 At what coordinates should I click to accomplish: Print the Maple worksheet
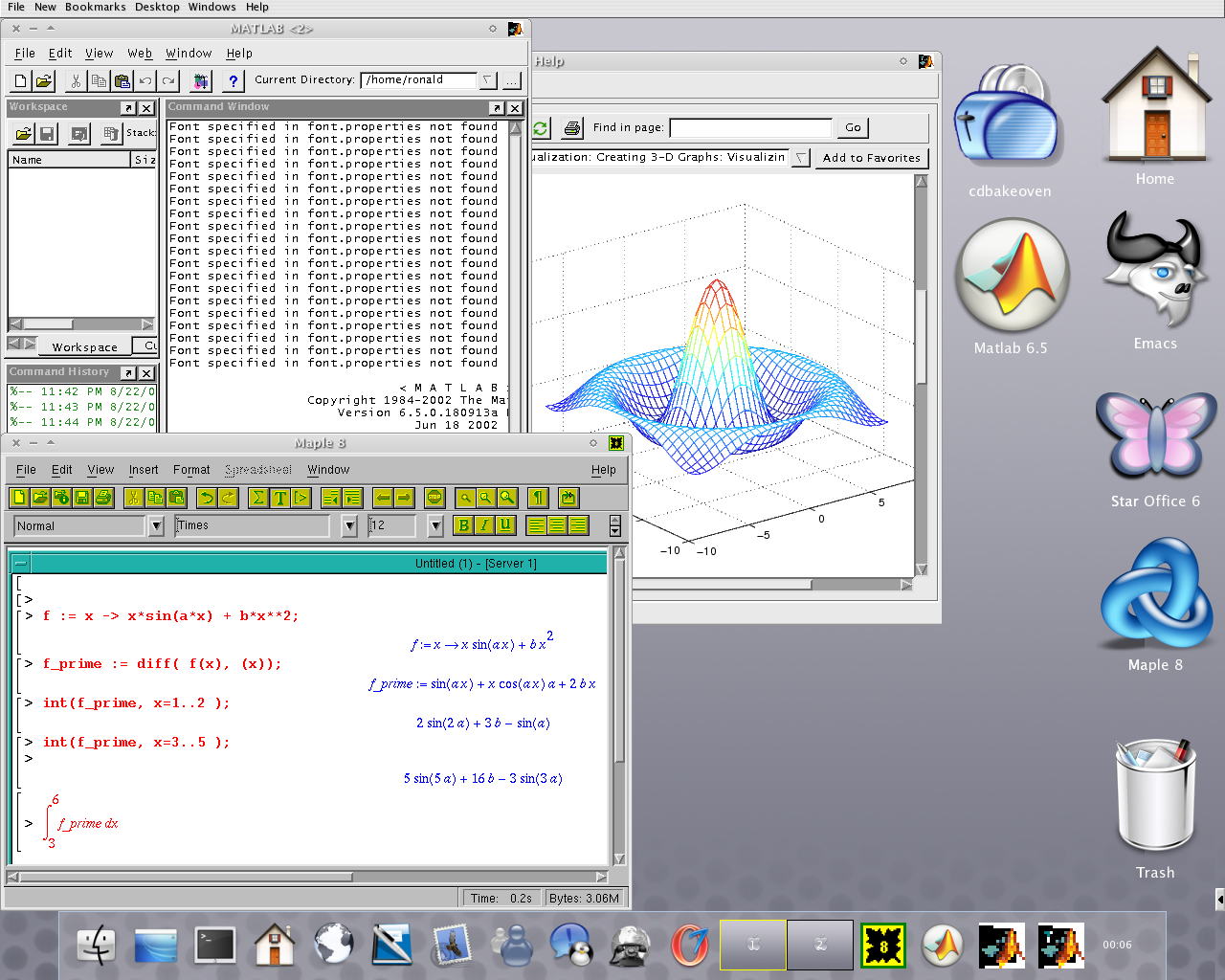point(103,498)
